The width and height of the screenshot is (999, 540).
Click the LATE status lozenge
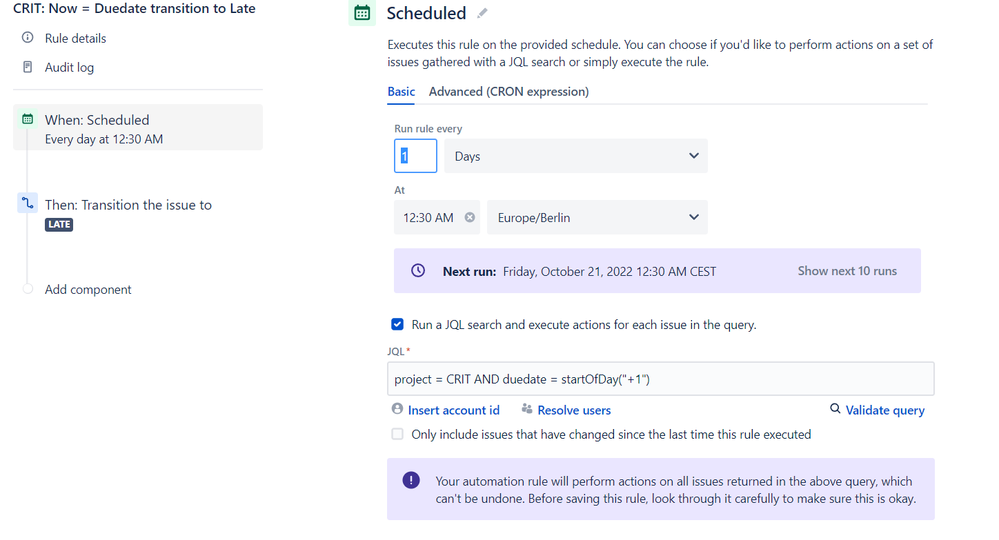(59, 224)
